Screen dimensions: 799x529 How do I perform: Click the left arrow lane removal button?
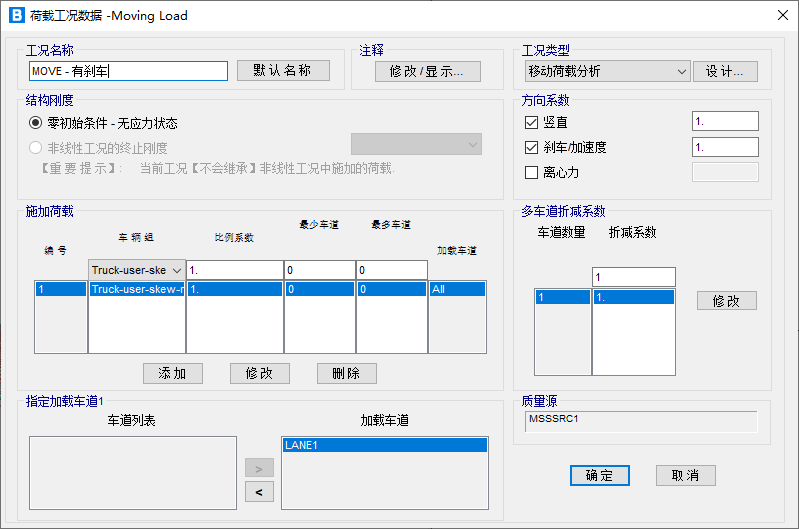pos(259,491)
